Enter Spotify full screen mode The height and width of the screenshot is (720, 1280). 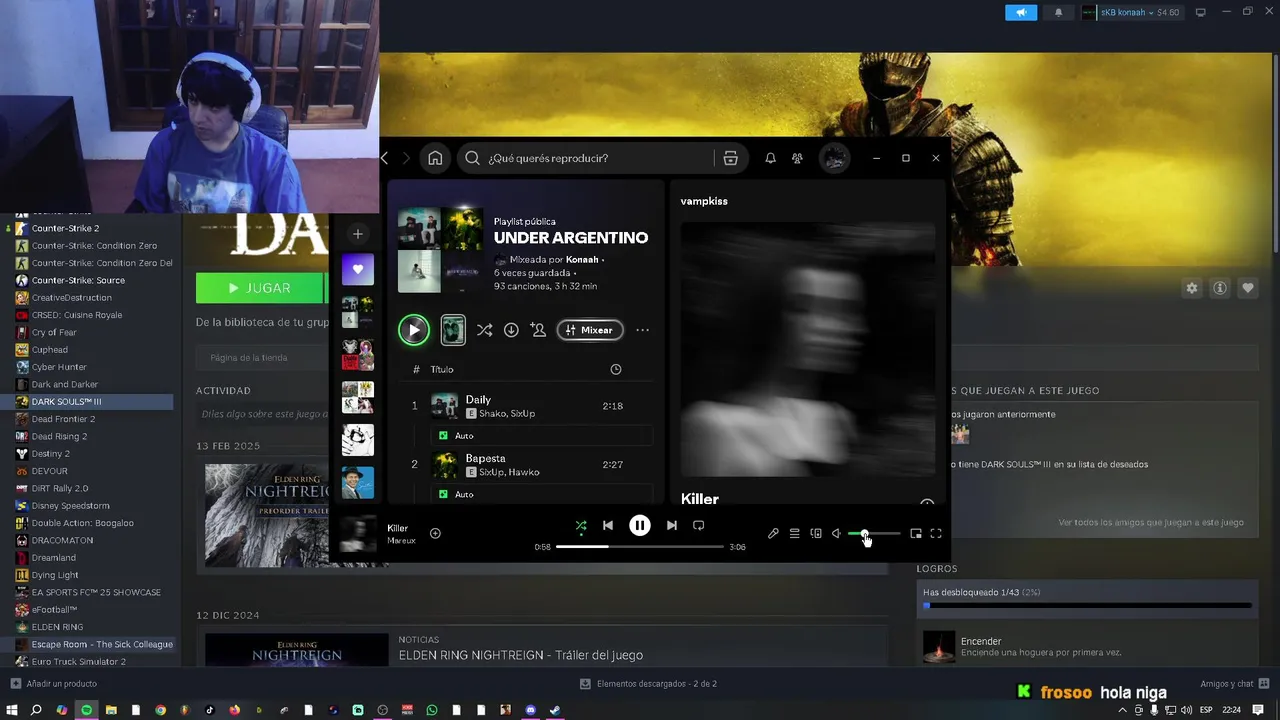936,534
